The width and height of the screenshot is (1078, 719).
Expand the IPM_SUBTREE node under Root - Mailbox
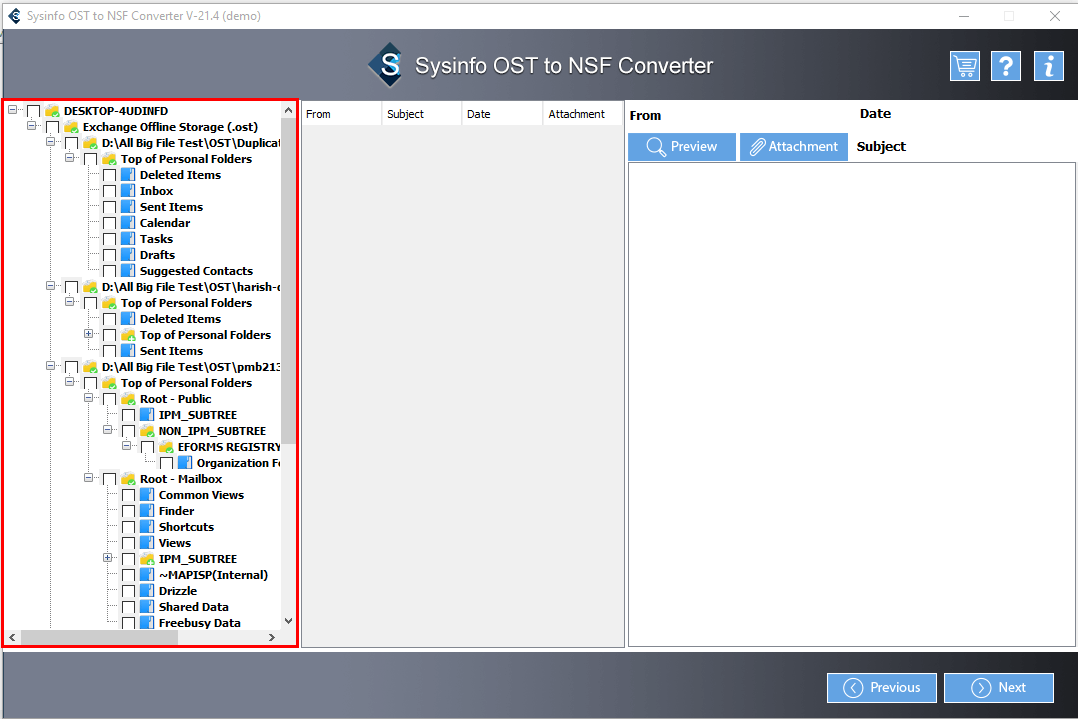tap(107, 557)
